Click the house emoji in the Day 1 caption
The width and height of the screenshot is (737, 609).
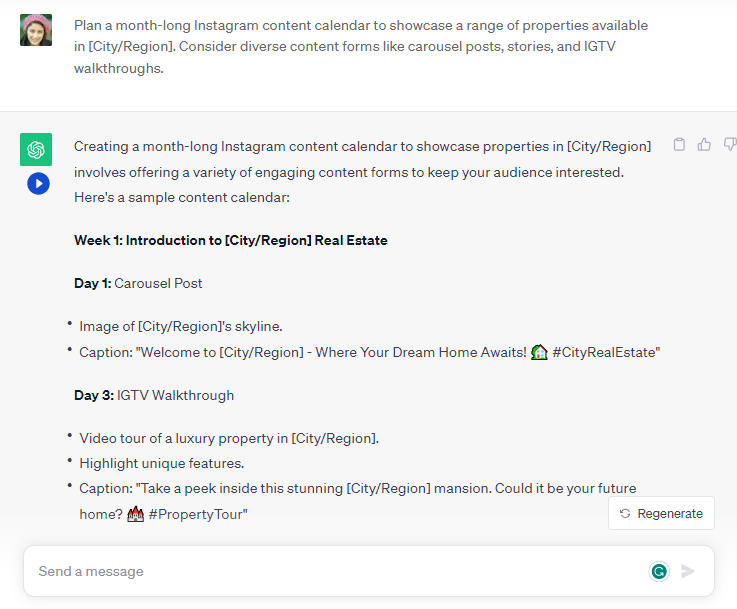tap(539, 352)
